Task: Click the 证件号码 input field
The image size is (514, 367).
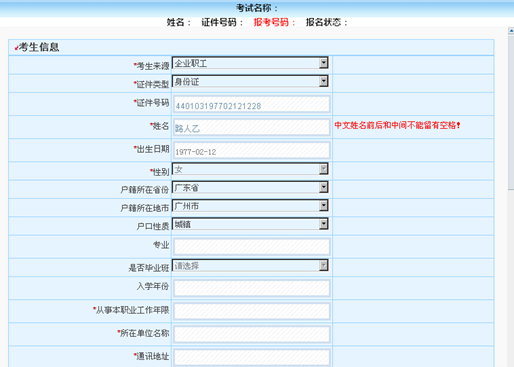Action: [x=252, y=104]
